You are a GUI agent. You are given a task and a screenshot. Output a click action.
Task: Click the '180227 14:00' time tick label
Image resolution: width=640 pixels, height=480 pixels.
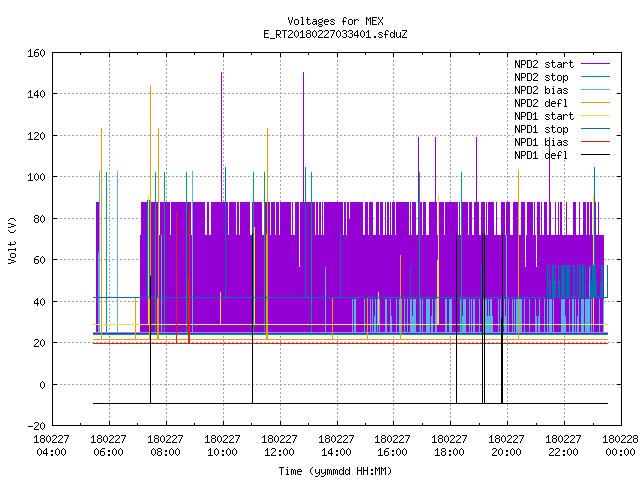[336, 446]
